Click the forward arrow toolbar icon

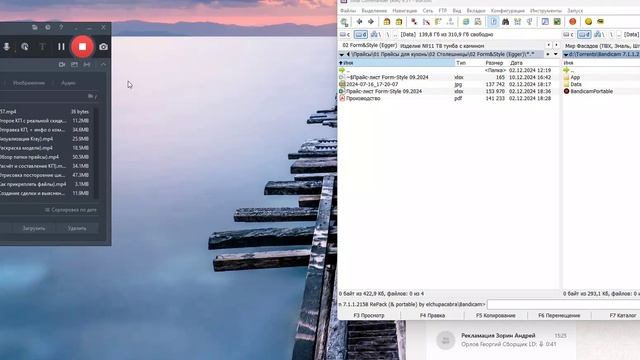371,22
